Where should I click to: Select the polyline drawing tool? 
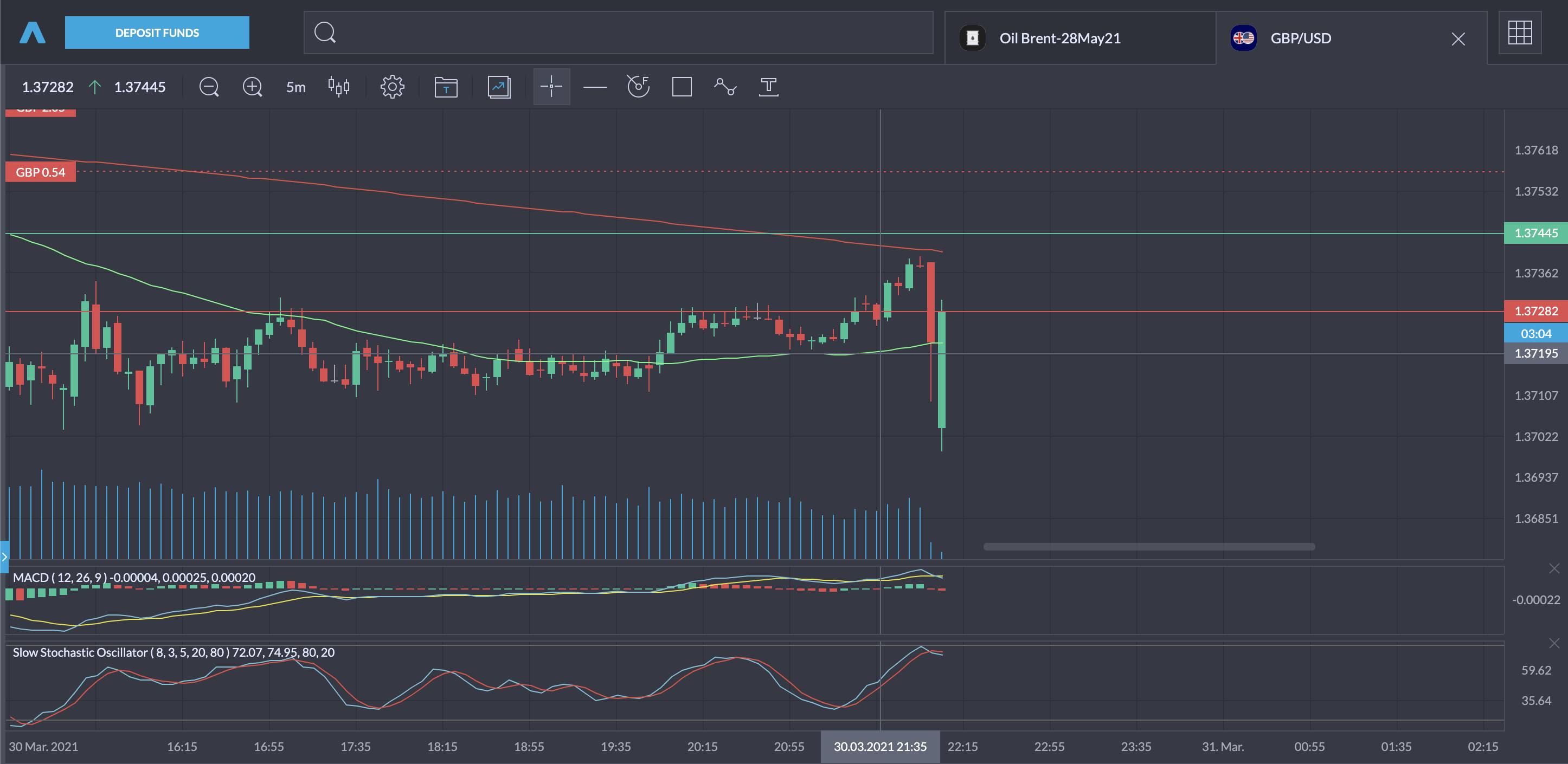point(725,87)
